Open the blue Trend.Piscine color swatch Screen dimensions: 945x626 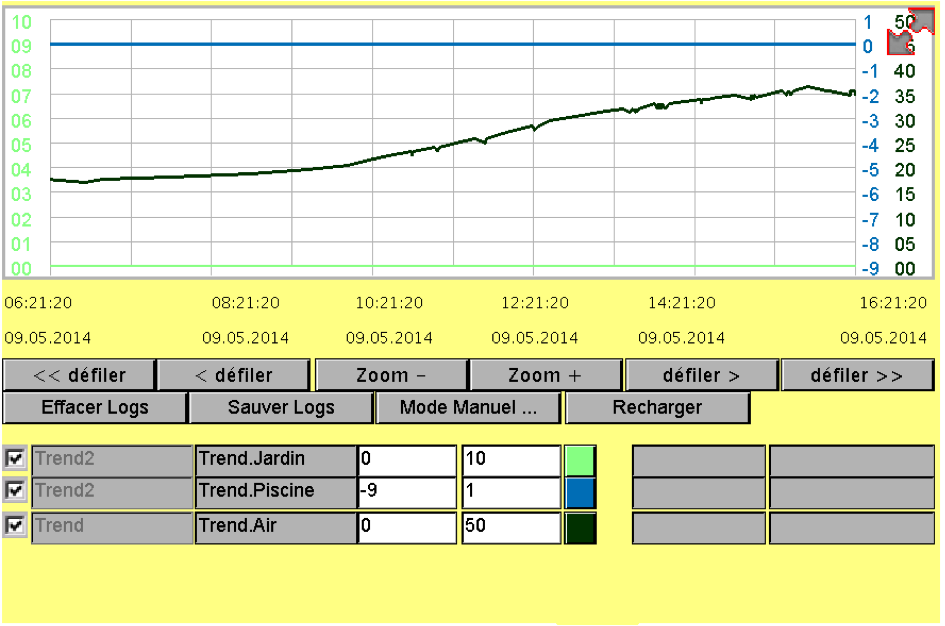click(x=580, y=492)
